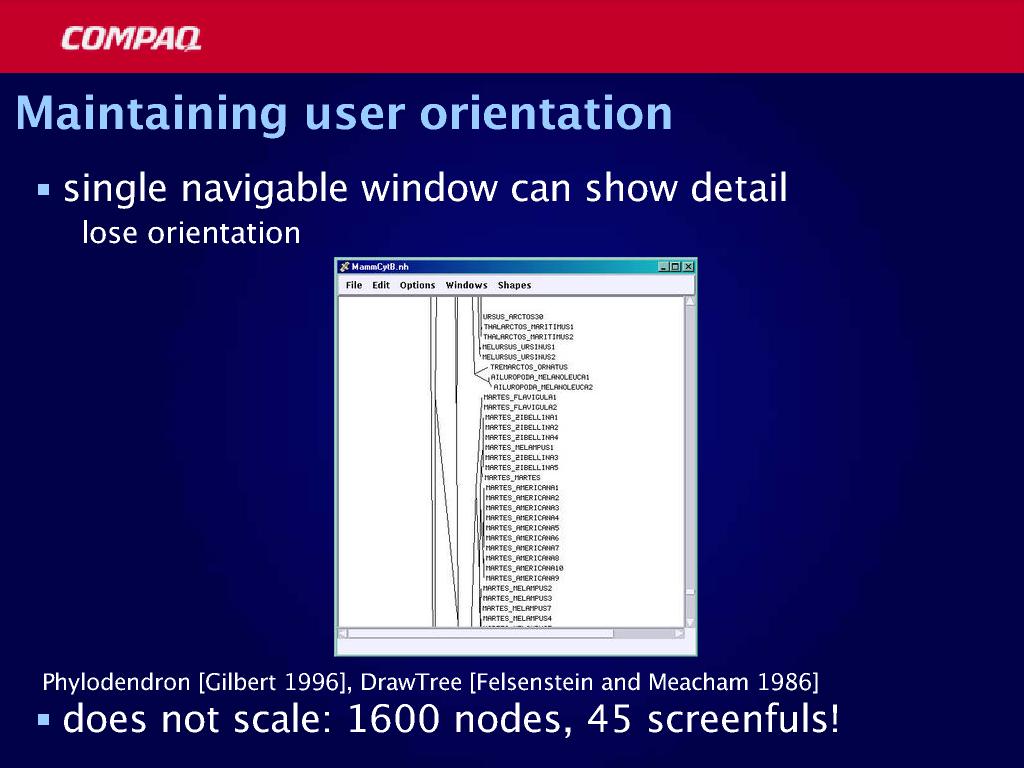Click the horizontal scrollbar thumb
1024x768 pixels.
coord(480,633)
